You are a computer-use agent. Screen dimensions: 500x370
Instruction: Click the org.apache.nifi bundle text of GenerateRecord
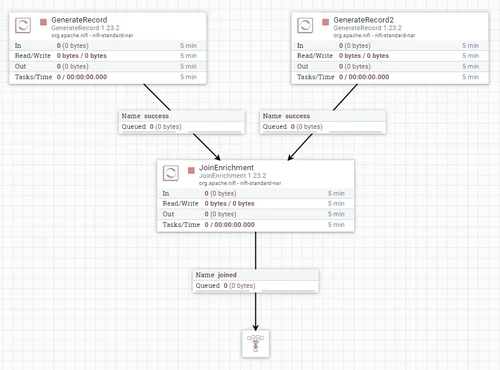coord(92,35)
